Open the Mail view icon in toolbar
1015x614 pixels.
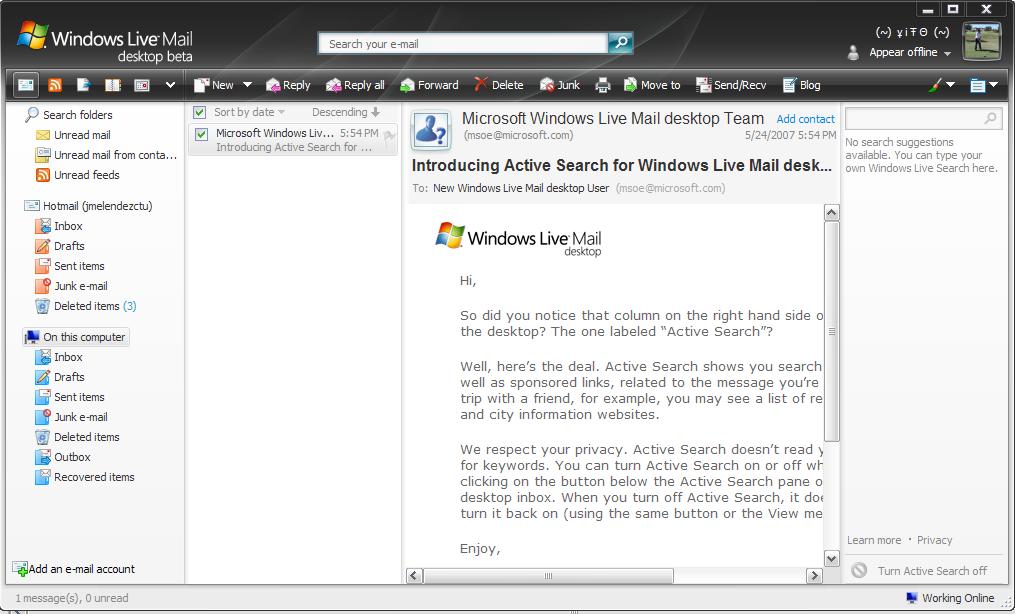(x=26, y=85)
